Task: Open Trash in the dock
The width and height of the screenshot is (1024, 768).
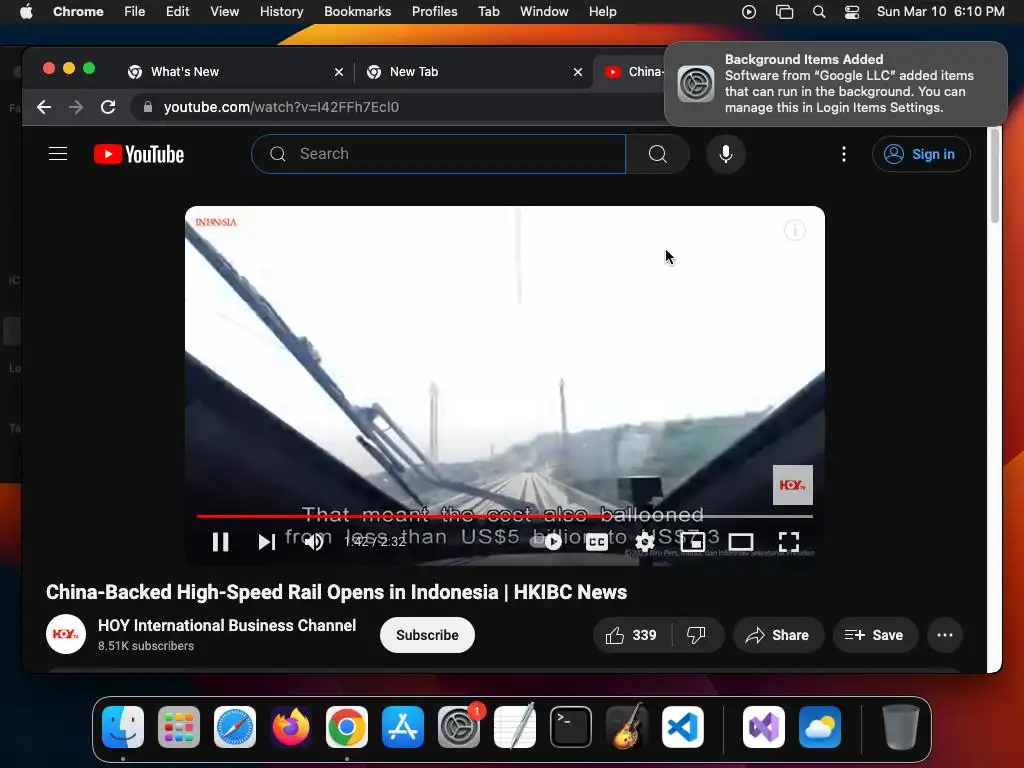Action: coord(901,727)
